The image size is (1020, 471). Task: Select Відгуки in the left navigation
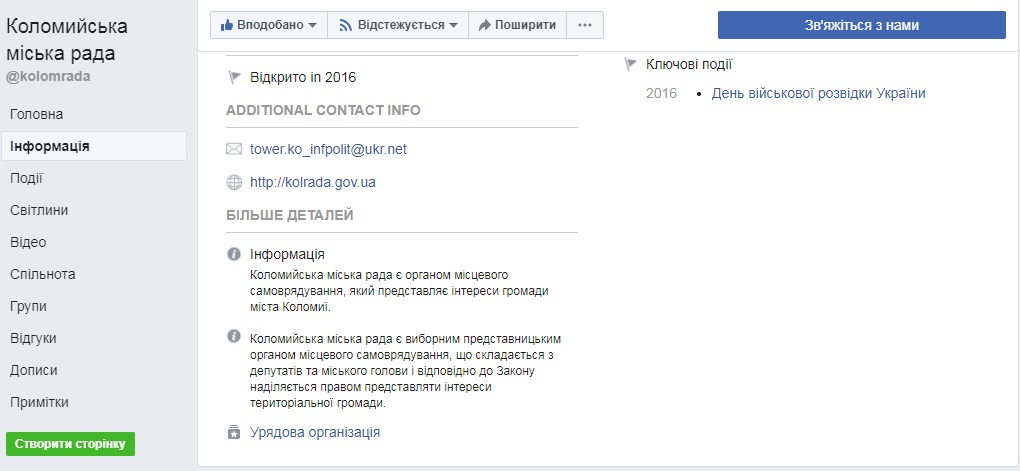pyautogui.click(x=33, y=338)
